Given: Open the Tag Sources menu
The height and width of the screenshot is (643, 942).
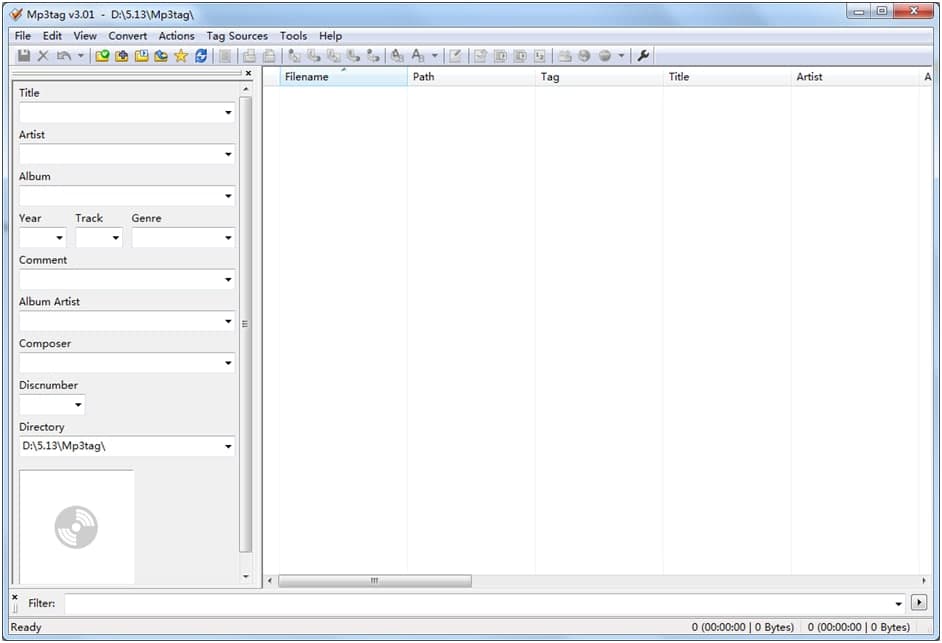Looking at the screenshot, I should click(x=237, y=36).
